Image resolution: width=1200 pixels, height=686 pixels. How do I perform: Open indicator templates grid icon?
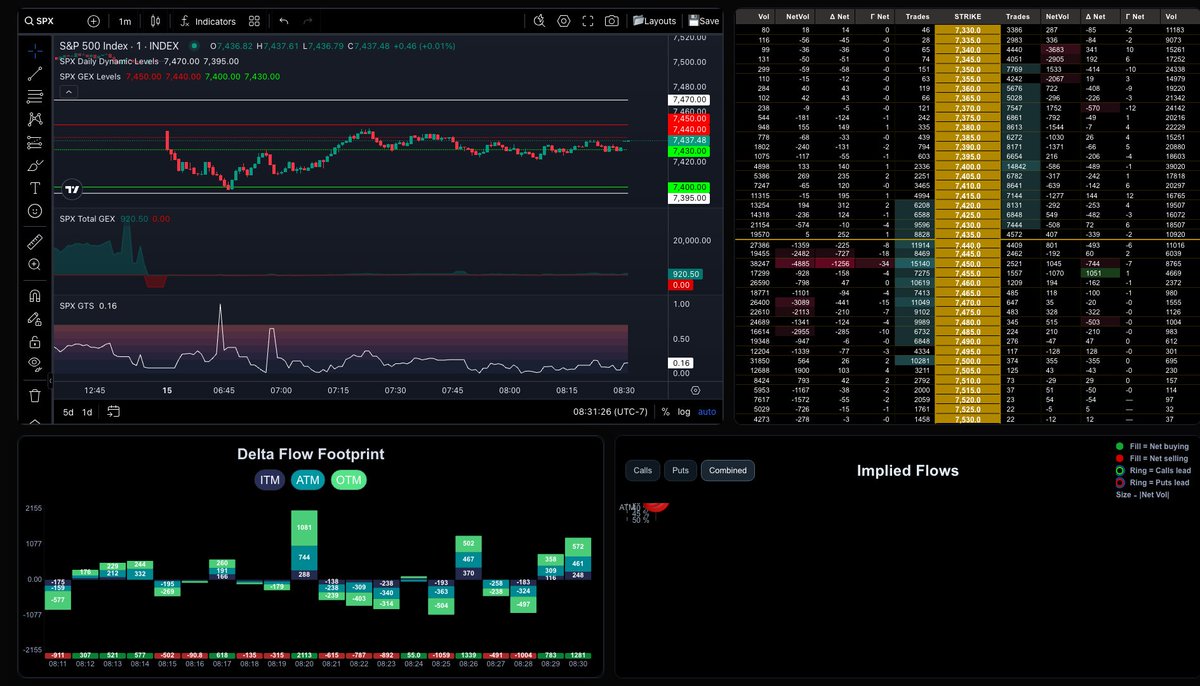click(x=255, y=20)
